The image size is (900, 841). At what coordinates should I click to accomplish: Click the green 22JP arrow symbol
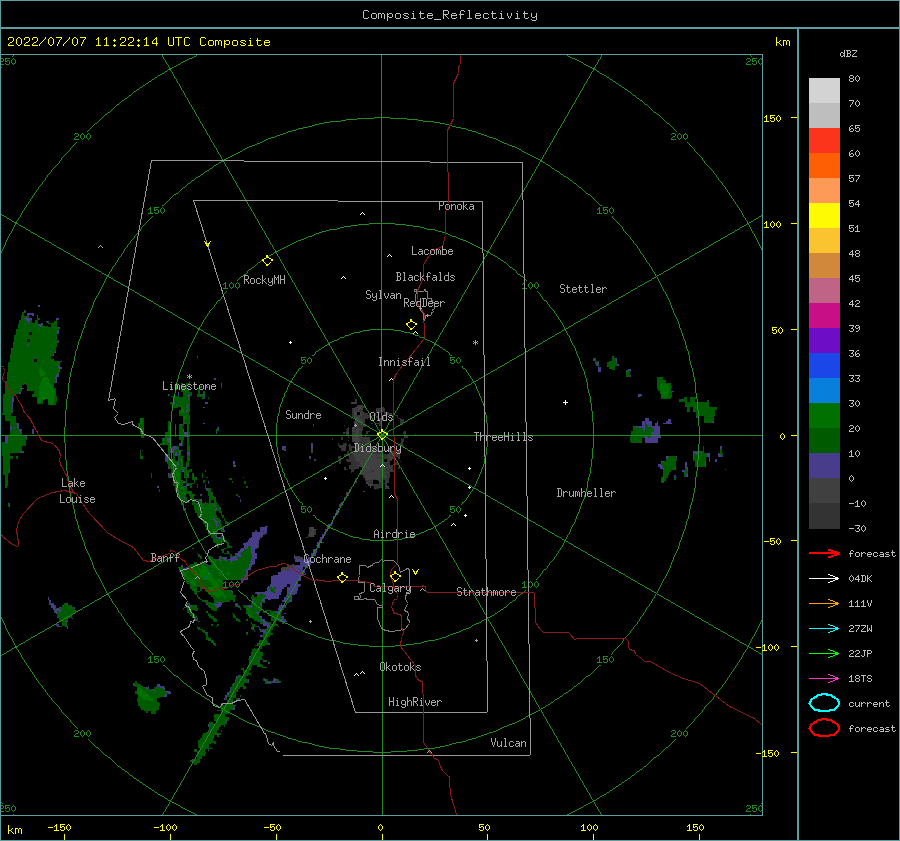point(824,653)
